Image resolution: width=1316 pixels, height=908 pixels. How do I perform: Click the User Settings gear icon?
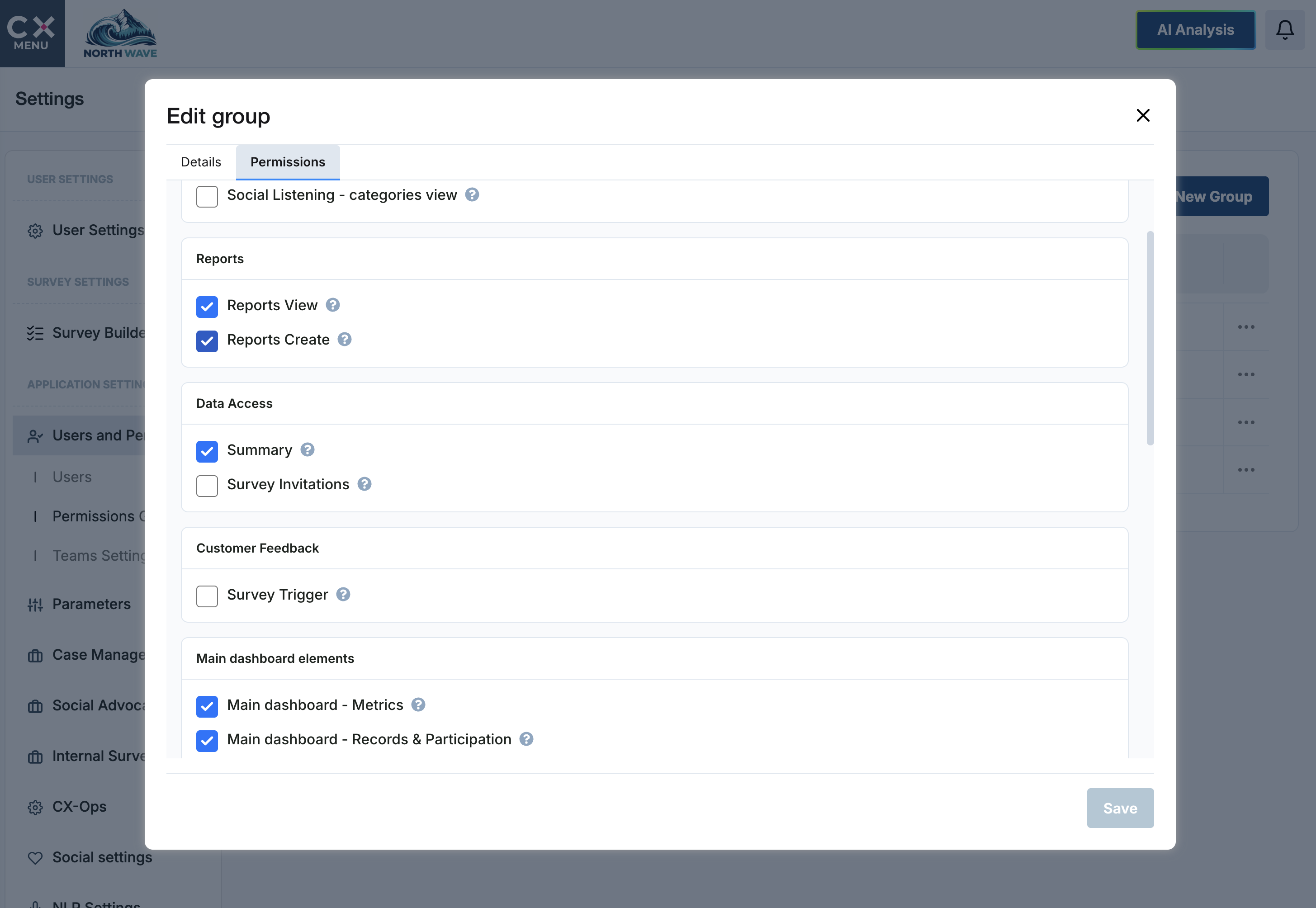tap(35, 231)
